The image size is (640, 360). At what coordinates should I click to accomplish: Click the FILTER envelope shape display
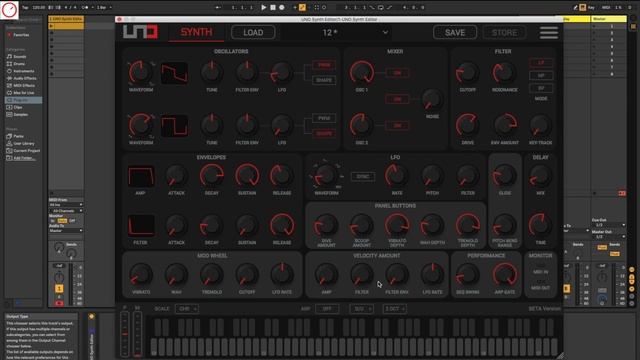pos(141,226)
